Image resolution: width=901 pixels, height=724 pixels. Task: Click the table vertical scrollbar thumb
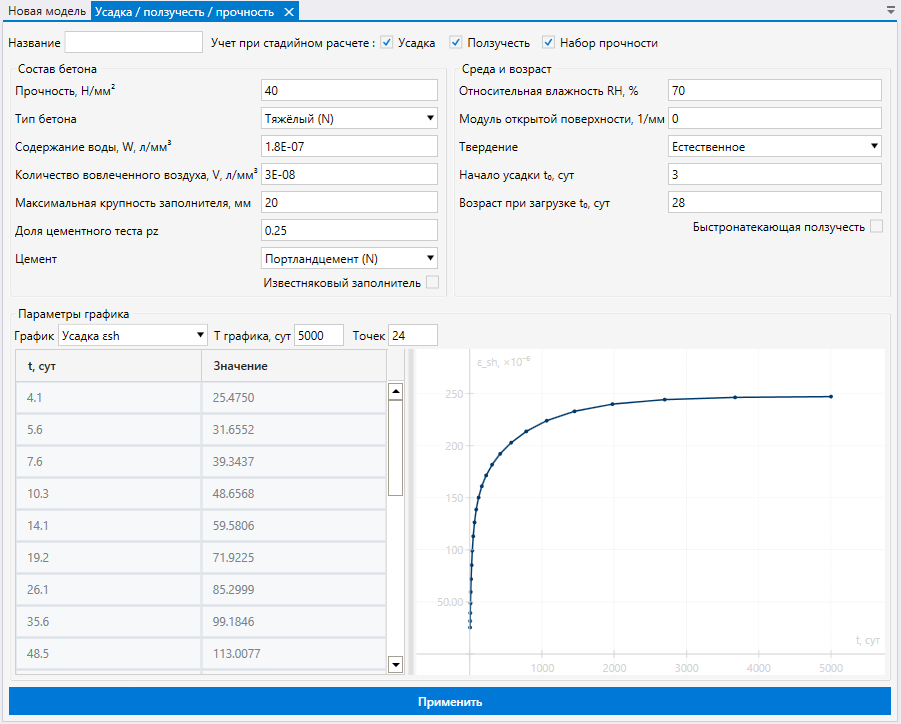coord(395,448)
